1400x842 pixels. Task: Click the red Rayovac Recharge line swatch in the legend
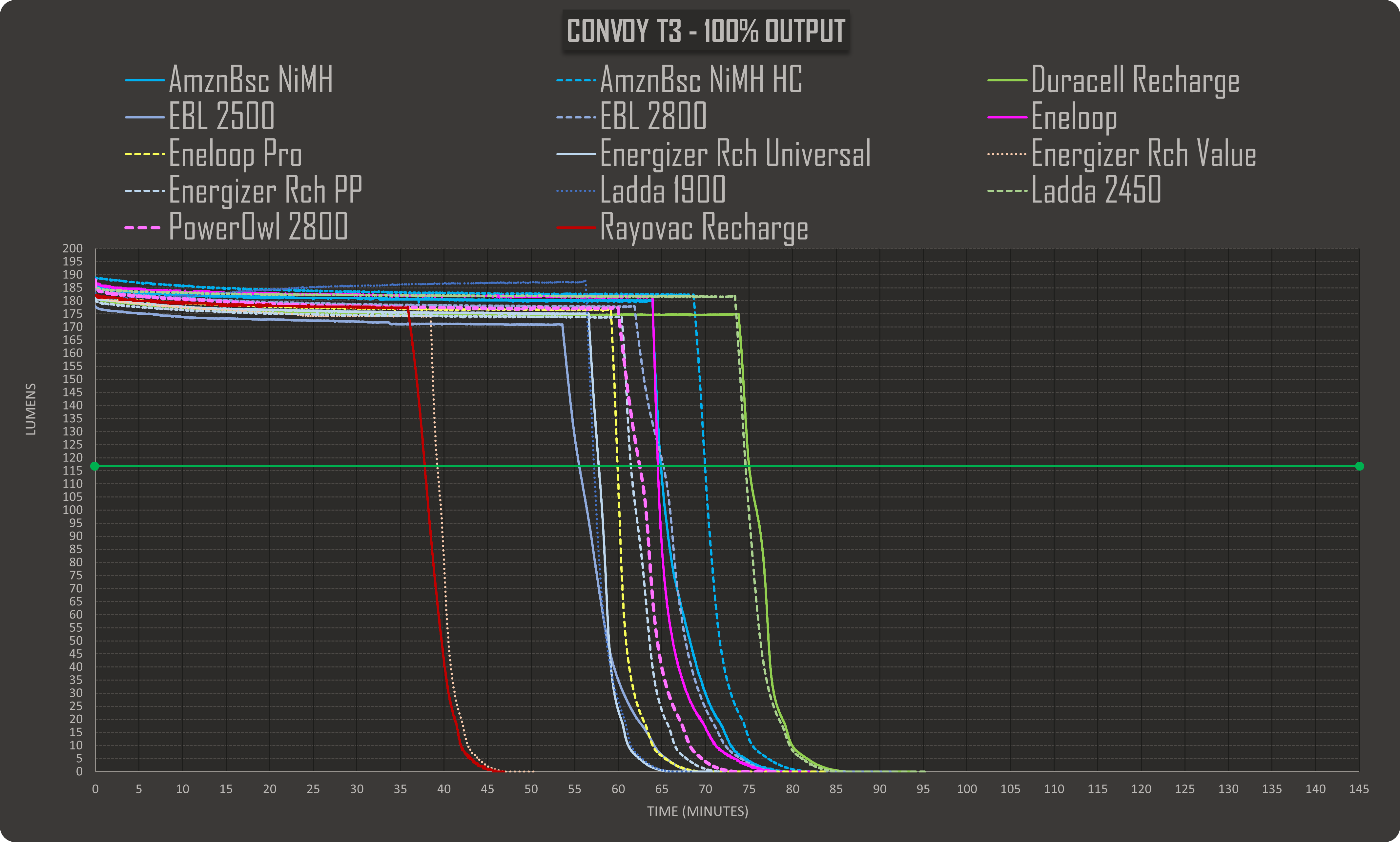click(x=576, y=227)
